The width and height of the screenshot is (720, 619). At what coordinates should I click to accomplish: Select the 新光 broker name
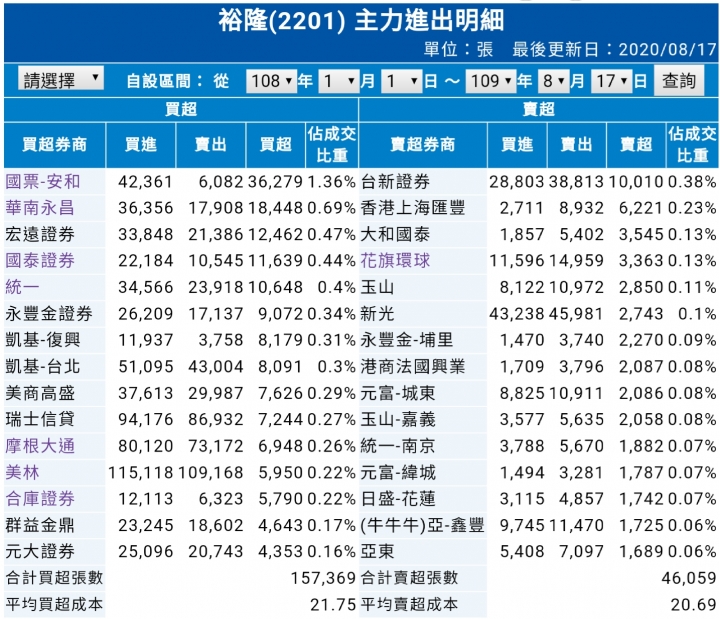(x=377, y=314)
